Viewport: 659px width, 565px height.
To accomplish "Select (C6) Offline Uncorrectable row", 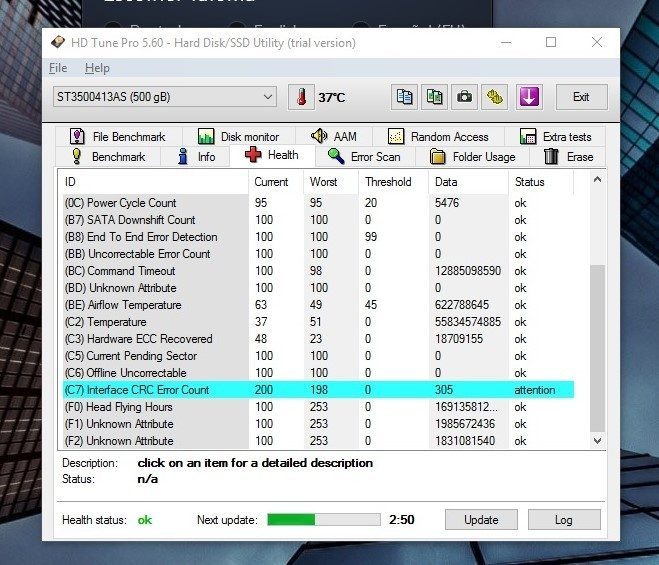I will click(318, 373).
